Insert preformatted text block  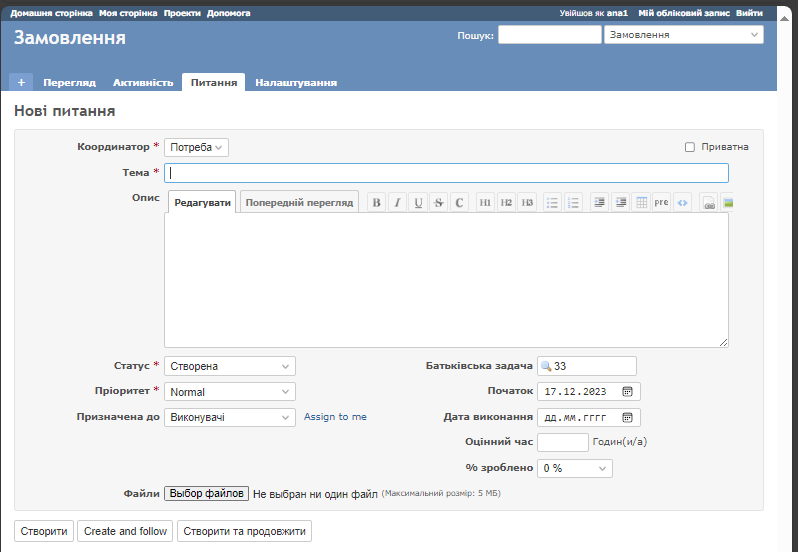pyautogui.click(x=661, y=202)
